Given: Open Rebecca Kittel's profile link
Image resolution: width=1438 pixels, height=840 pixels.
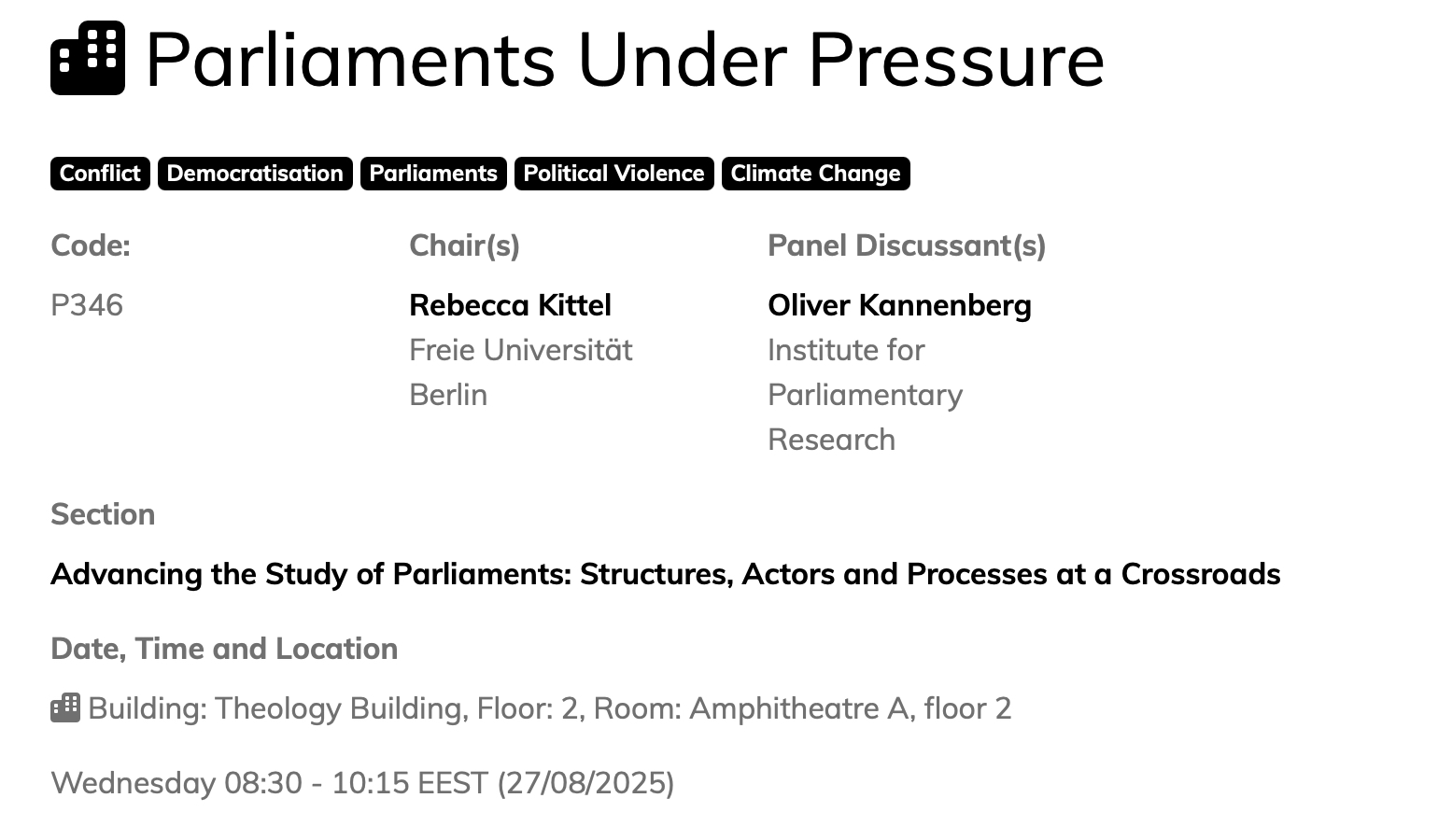Looking at the screenshot, I should point(510,305).
